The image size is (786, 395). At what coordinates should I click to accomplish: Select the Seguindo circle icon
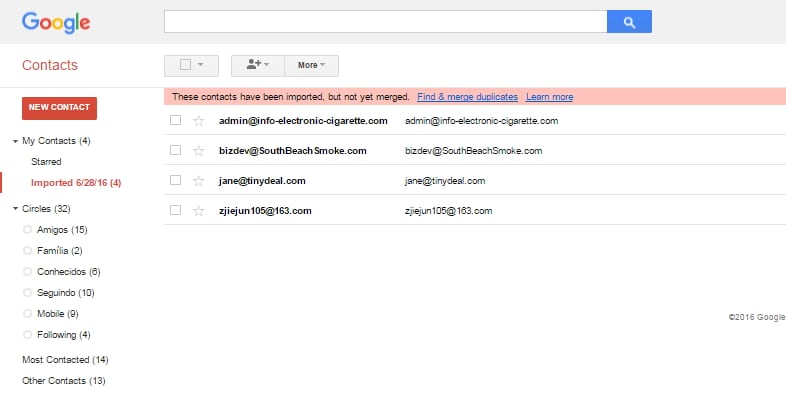28,293
